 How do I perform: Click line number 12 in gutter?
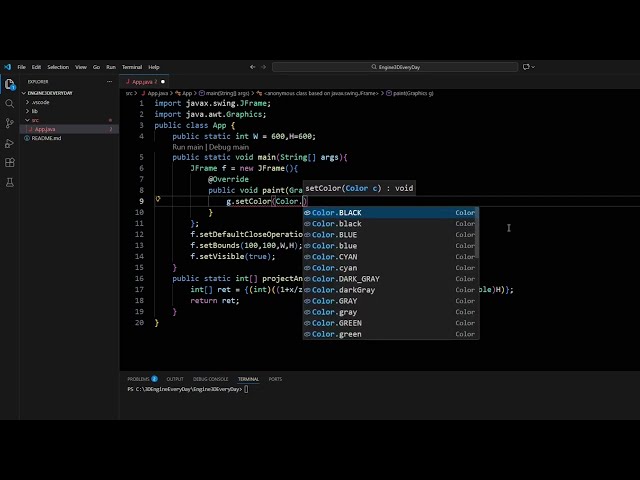[x=139, y=234]
